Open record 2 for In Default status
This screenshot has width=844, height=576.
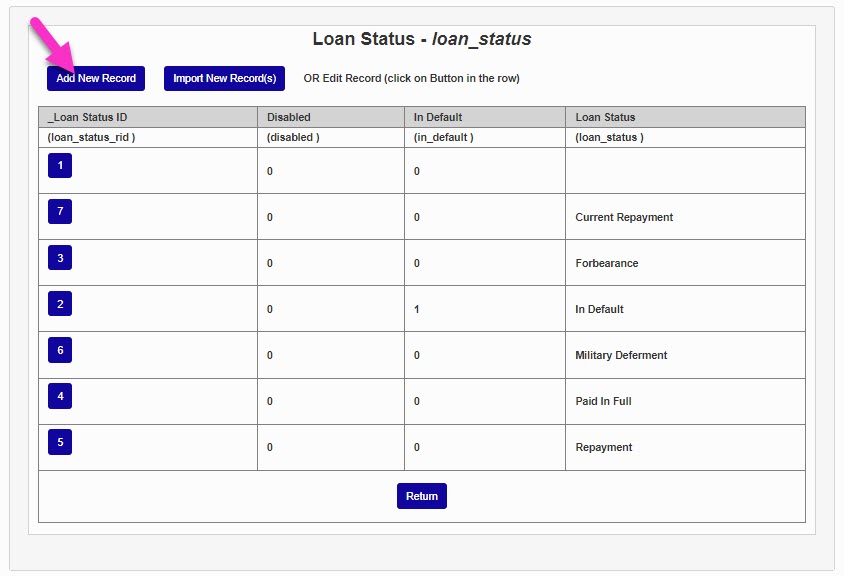click(x=59, y=303)
